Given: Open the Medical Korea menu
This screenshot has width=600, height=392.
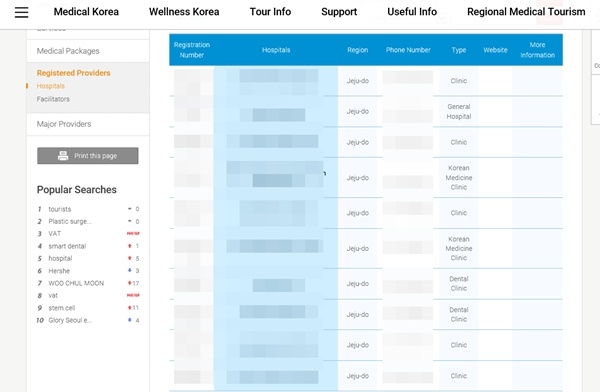Looking at the screenshot, I should (86, 12).
